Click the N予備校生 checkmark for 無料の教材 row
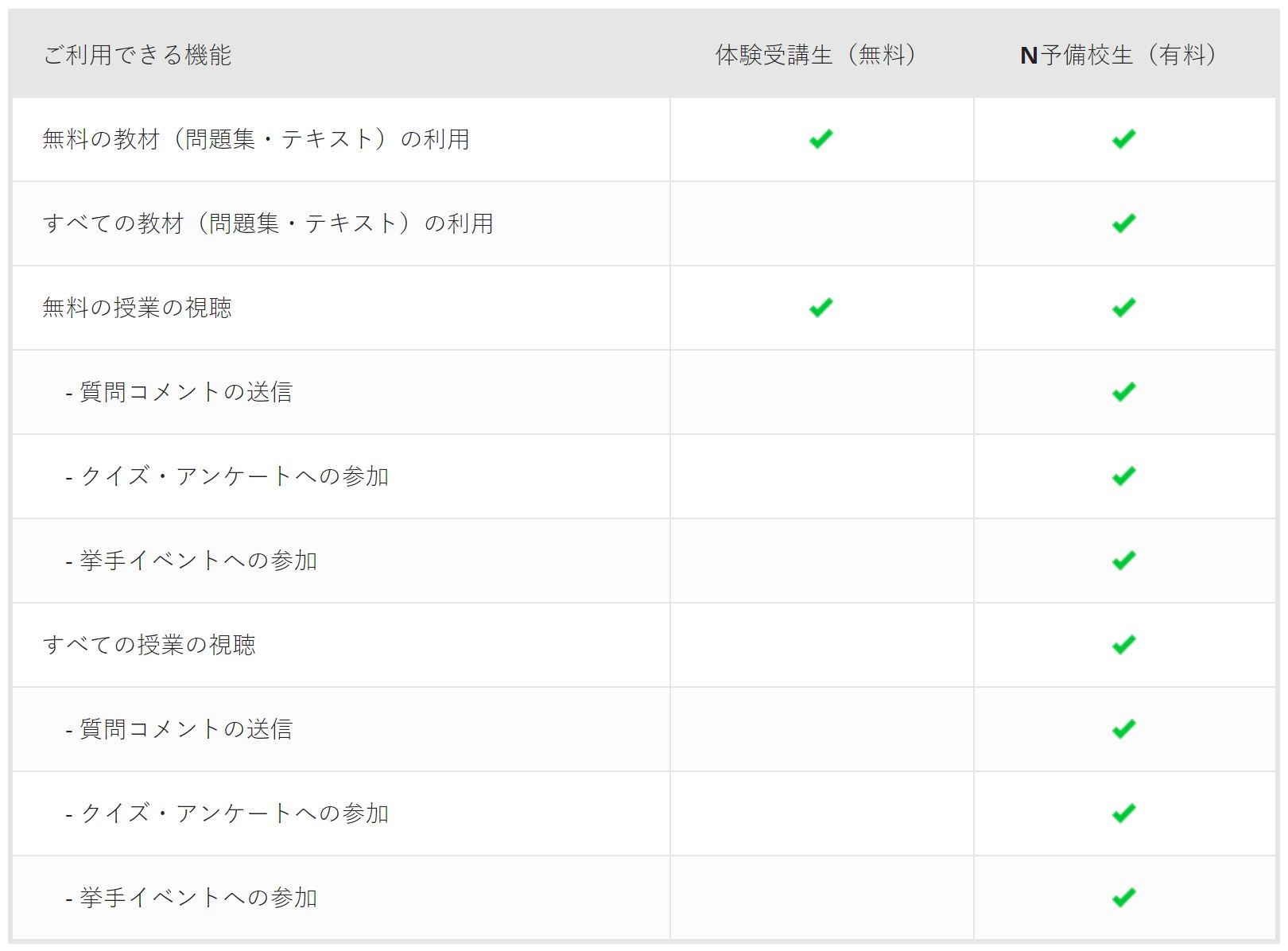 click(x=1123, y=139)
